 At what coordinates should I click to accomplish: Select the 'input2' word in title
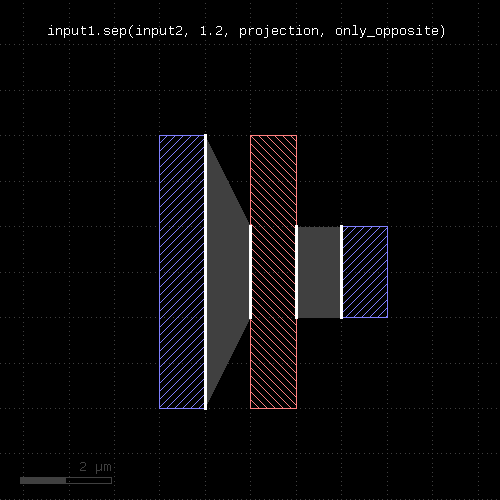click(x=159, y=31)
